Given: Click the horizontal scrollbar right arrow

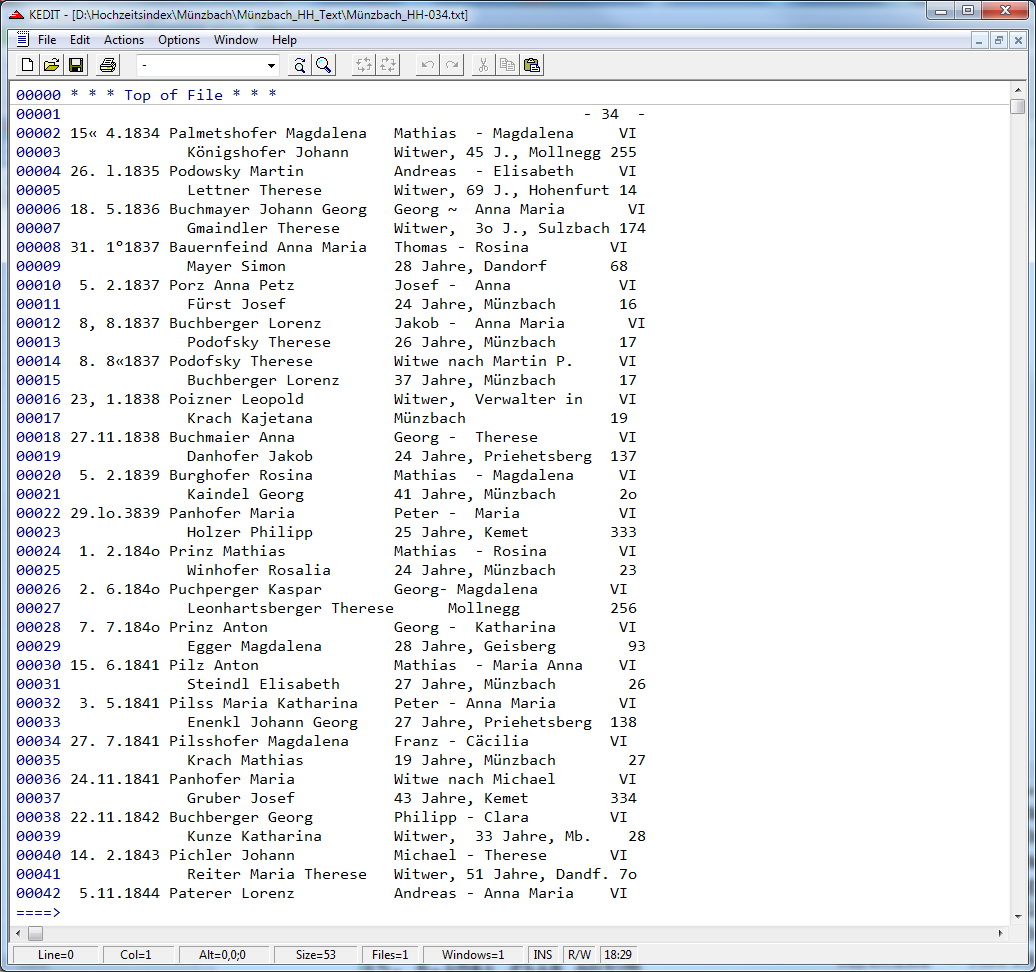Looking at the screenshot, I should (1001, 933).
